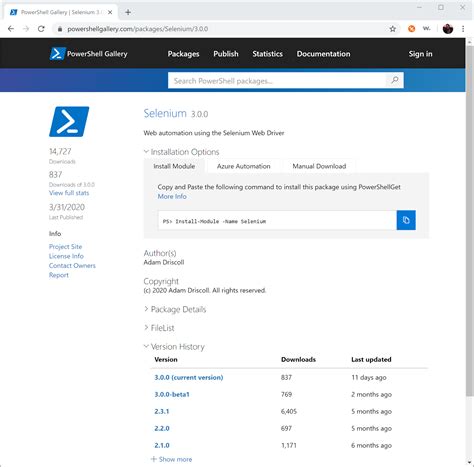Click the 14,727 total downloads number
Viewport: 474px width, 467px height.
[60, 152]
